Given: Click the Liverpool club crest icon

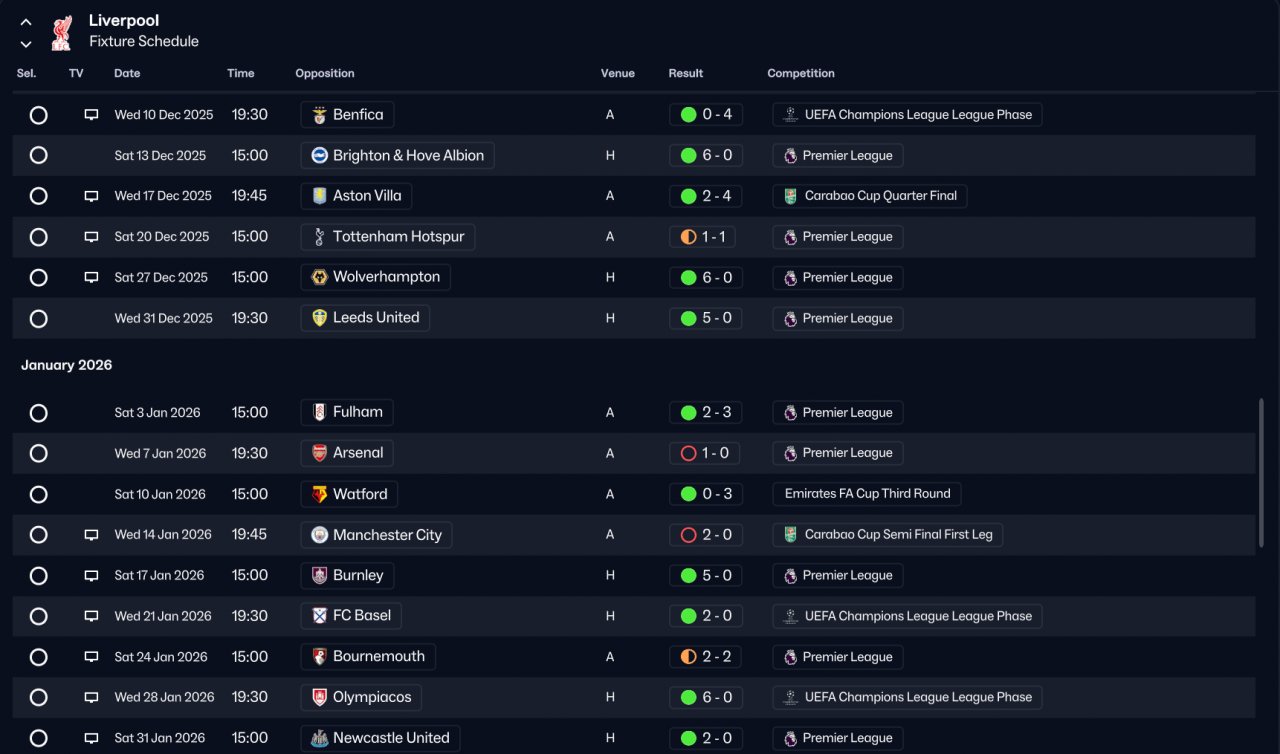Looking at the screenshot, I should (62, 32).
